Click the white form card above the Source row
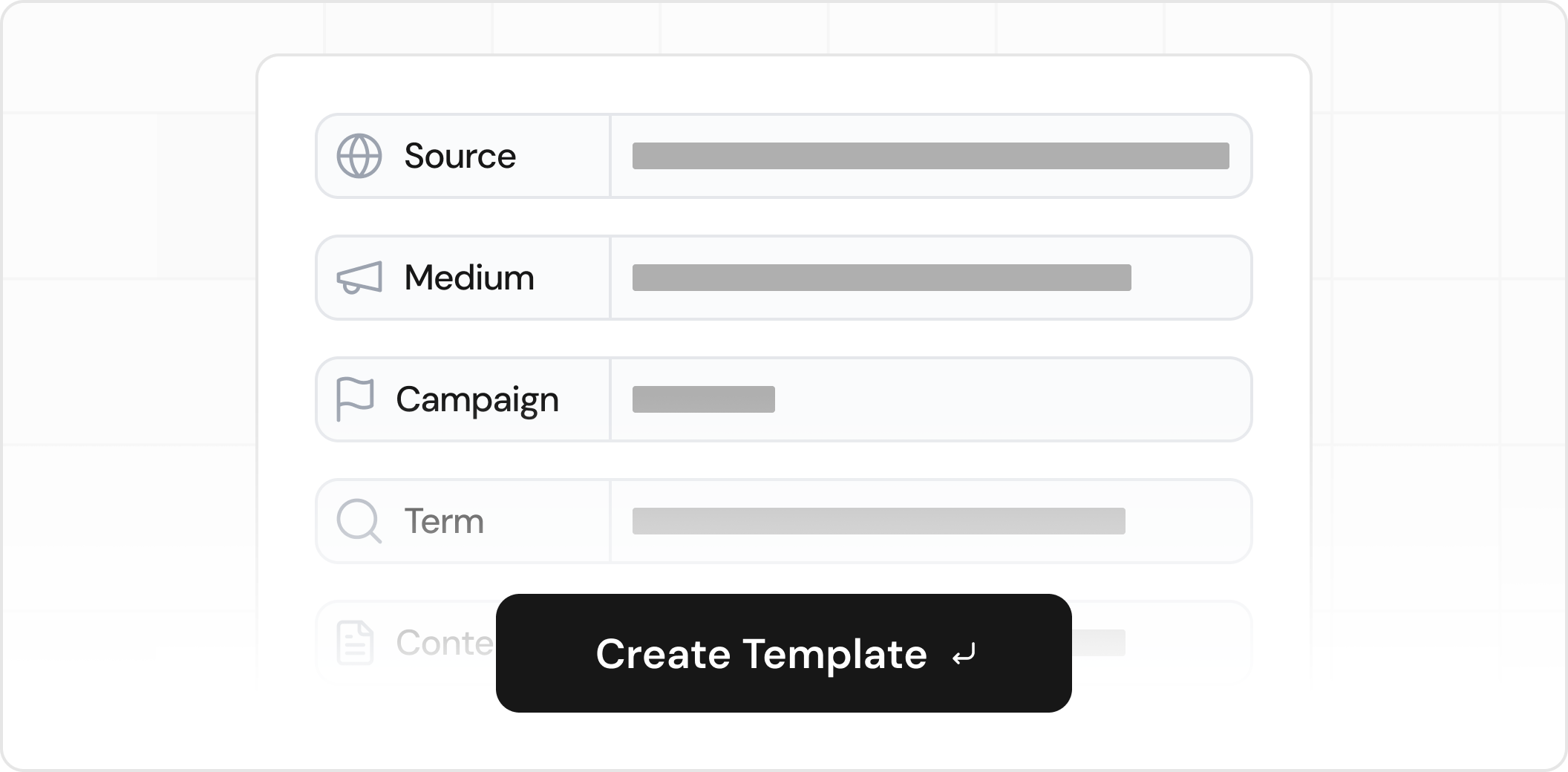The width and height of the screenshot is (1568, 772). click(784, 83)
